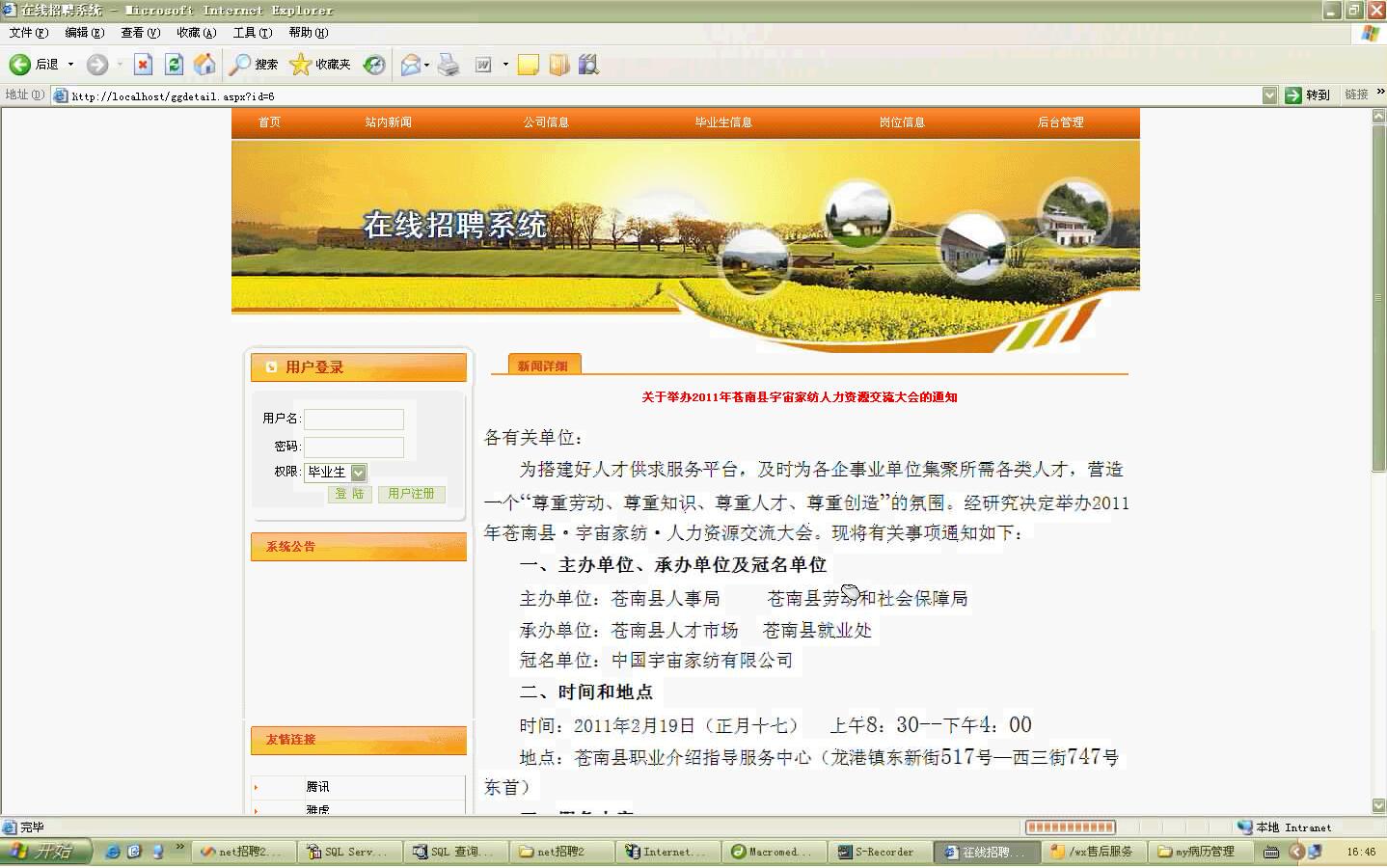Click the 系统公告 panel header
This screenshot has height=868, width=1387.
tap(359, 547)
